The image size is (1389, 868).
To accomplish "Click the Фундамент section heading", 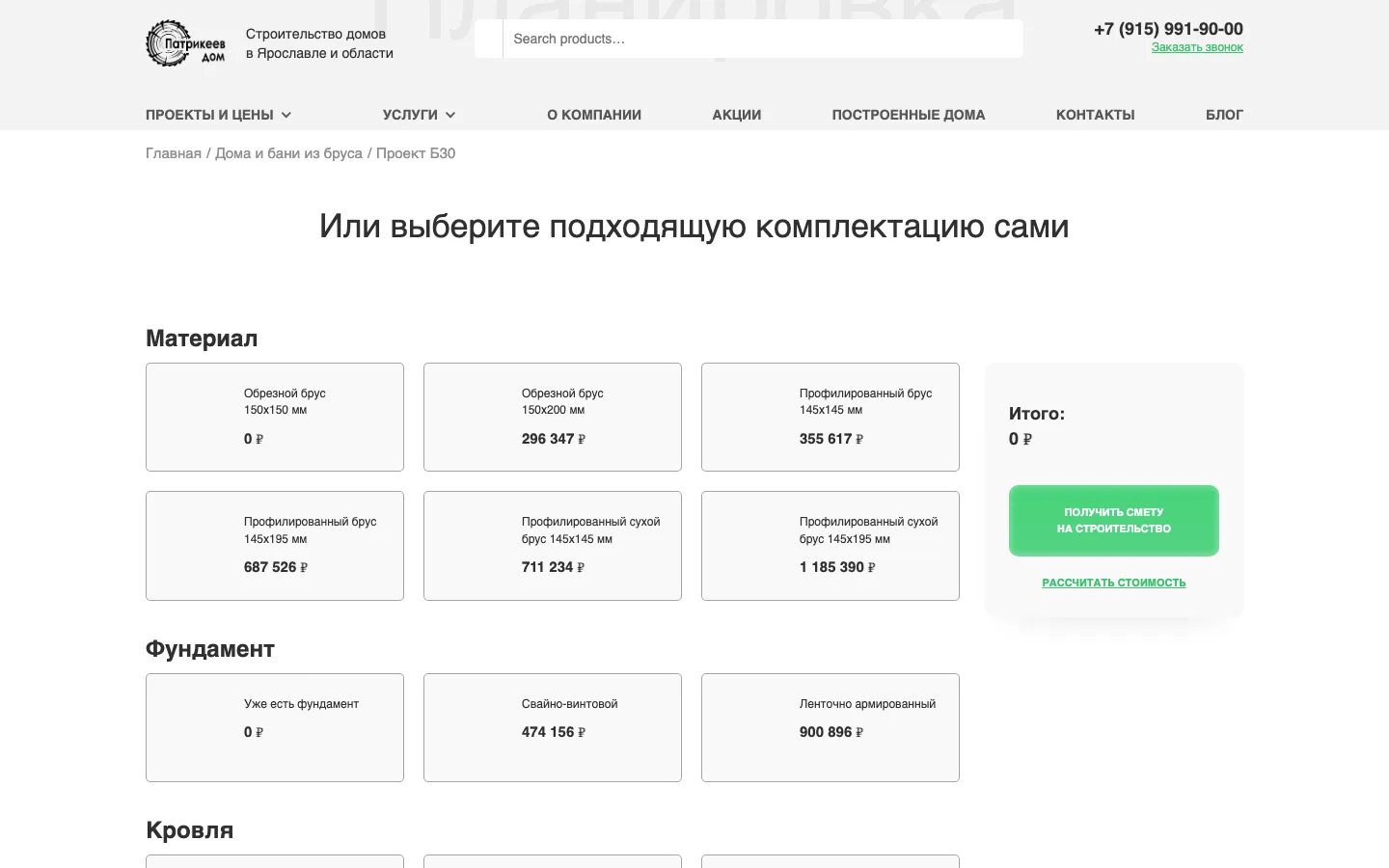I will (x=210, y=649).
